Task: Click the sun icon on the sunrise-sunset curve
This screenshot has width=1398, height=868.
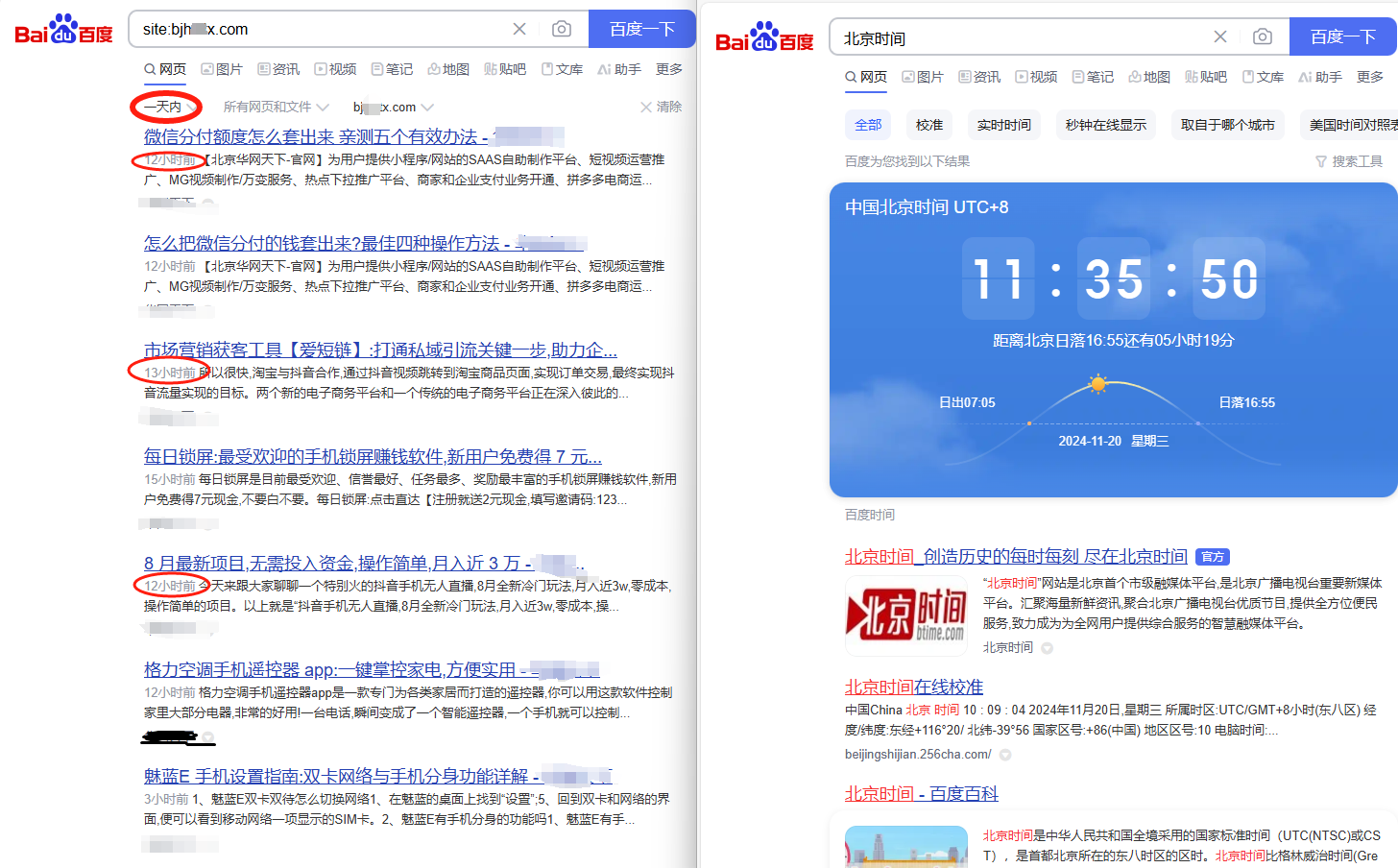Action: click(x=1097, y=385)
